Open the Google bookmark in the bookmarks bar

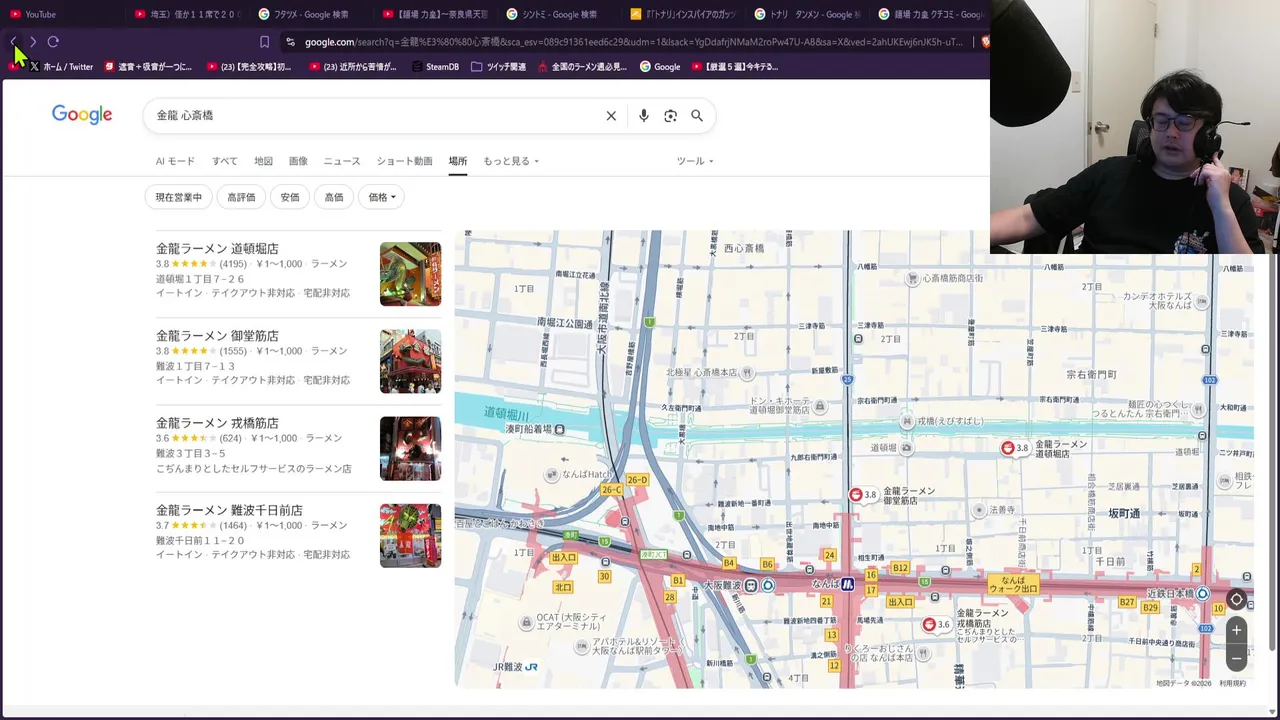click(660, 67)
